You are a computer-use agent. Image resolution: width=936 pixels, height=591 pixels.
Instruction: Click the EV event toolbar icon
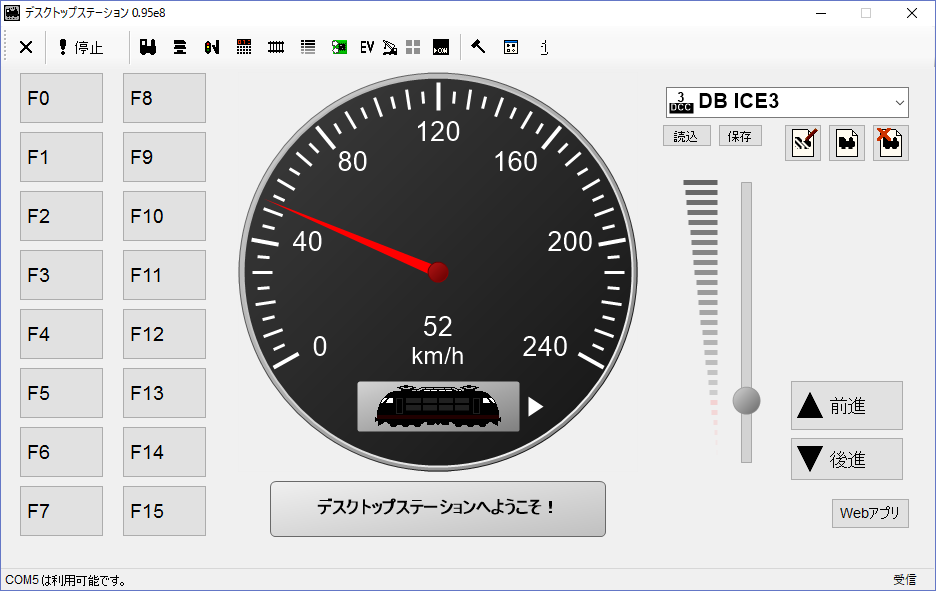(367, 47)
